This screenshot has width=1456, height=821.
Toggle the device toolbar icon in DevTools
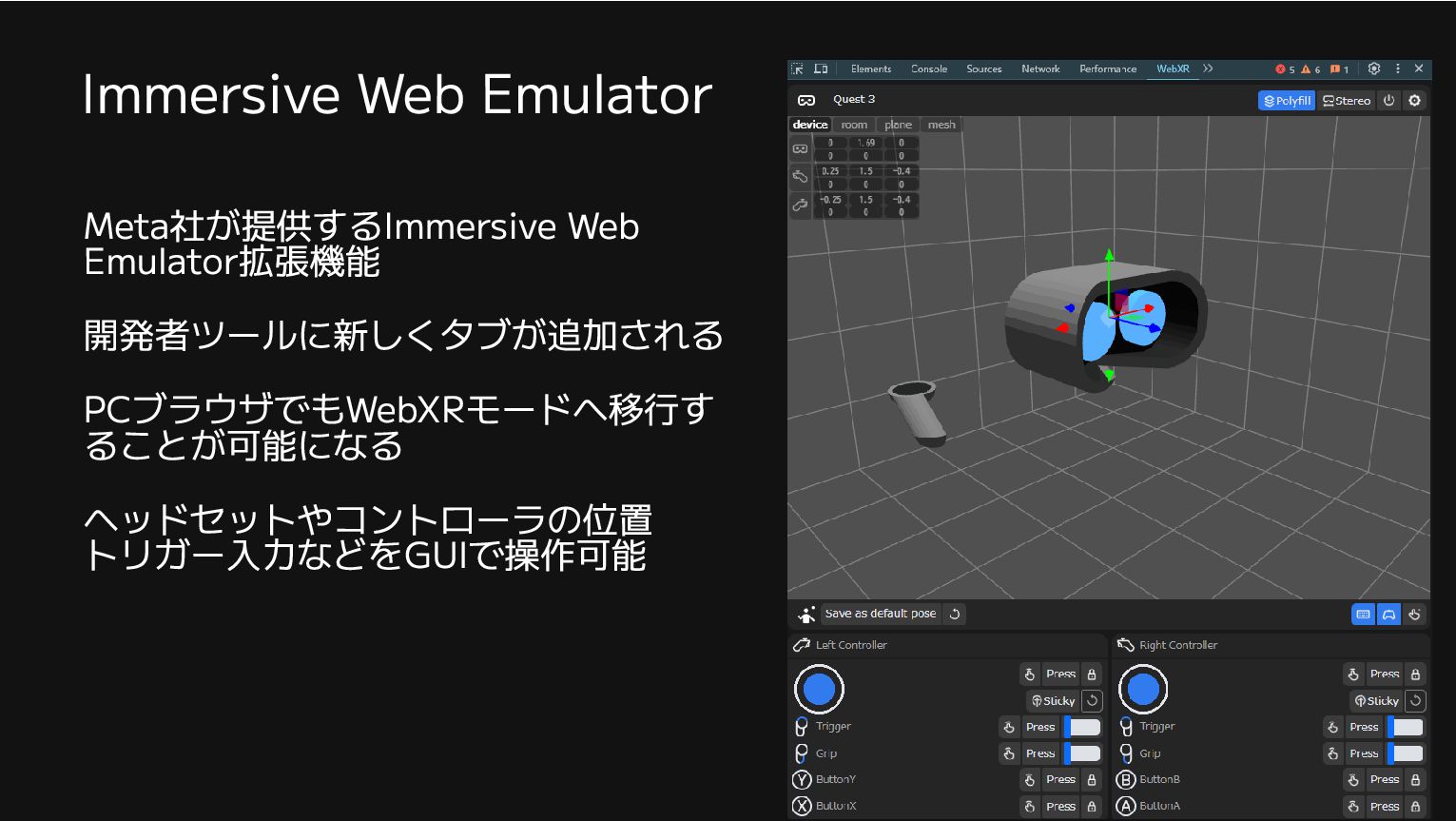[821, 68]
